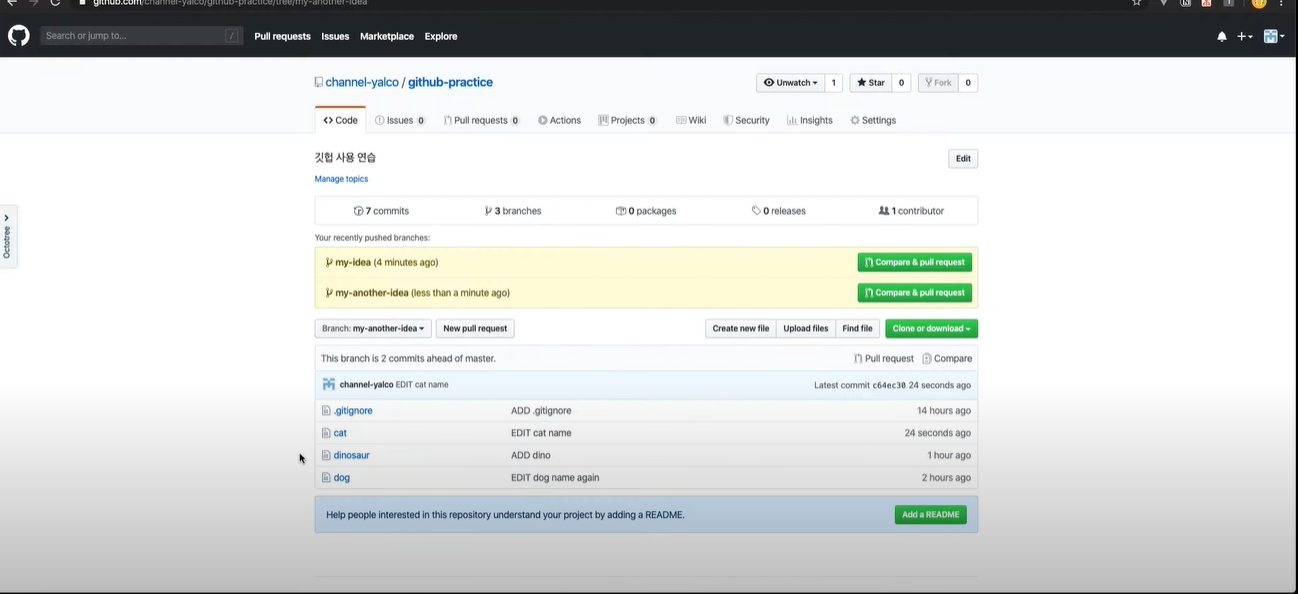Click the file icon beside .gitignore
The height and width of the screenshot is (594, 1298).
326,411
